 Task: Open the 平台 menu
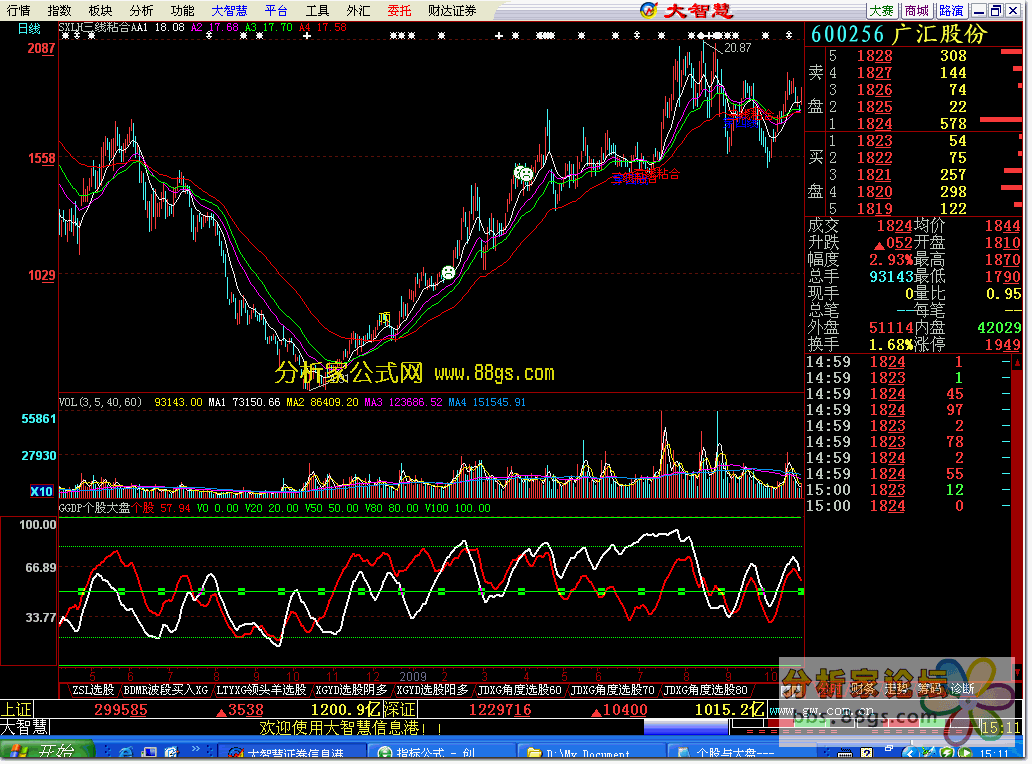tap(276, 11)
